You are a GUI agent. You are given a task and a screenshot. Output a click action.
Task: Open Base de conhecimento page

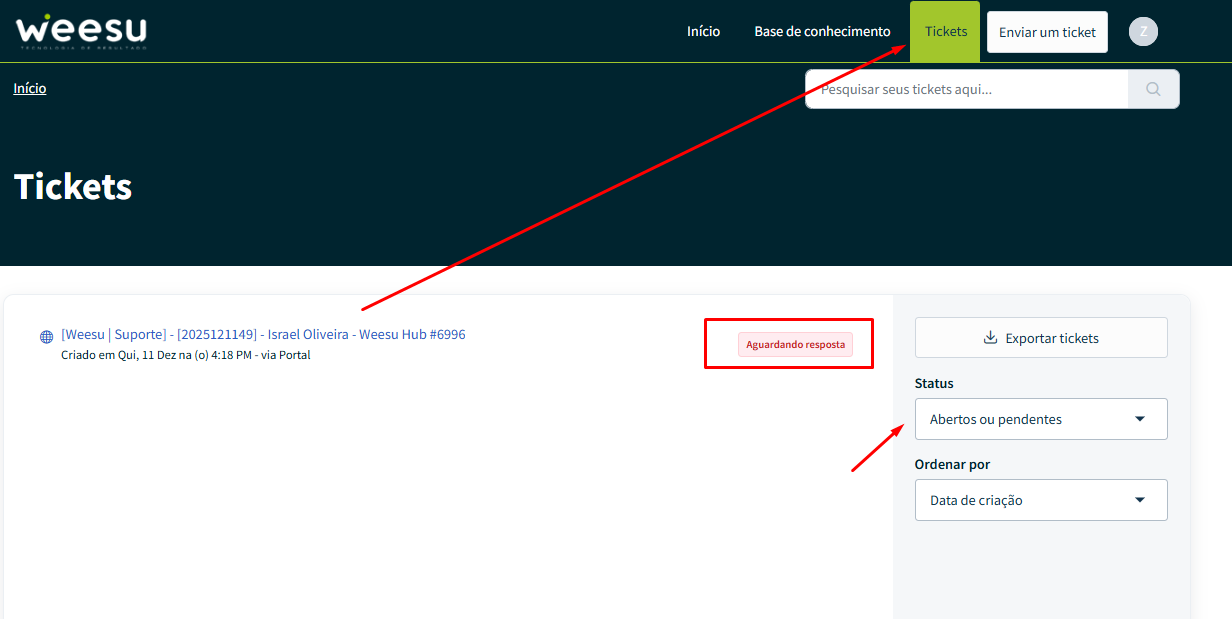point(822,31)
